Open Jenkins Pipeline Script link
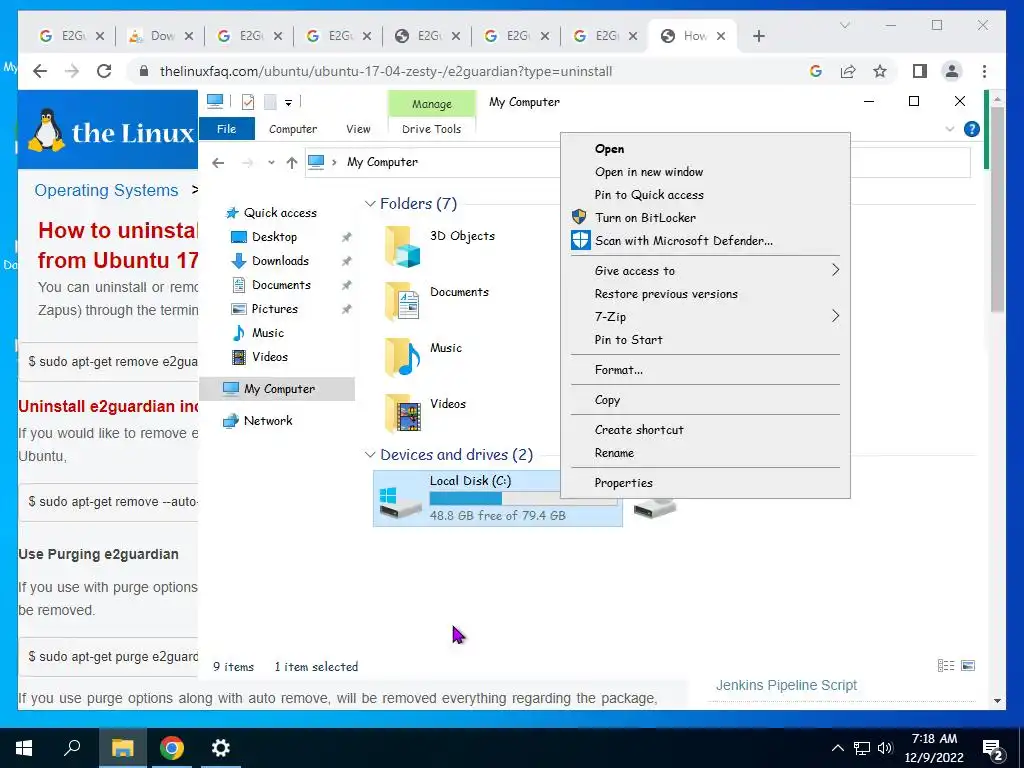Viewport: 1024px width, 768px height. click(x=786, y=685)
